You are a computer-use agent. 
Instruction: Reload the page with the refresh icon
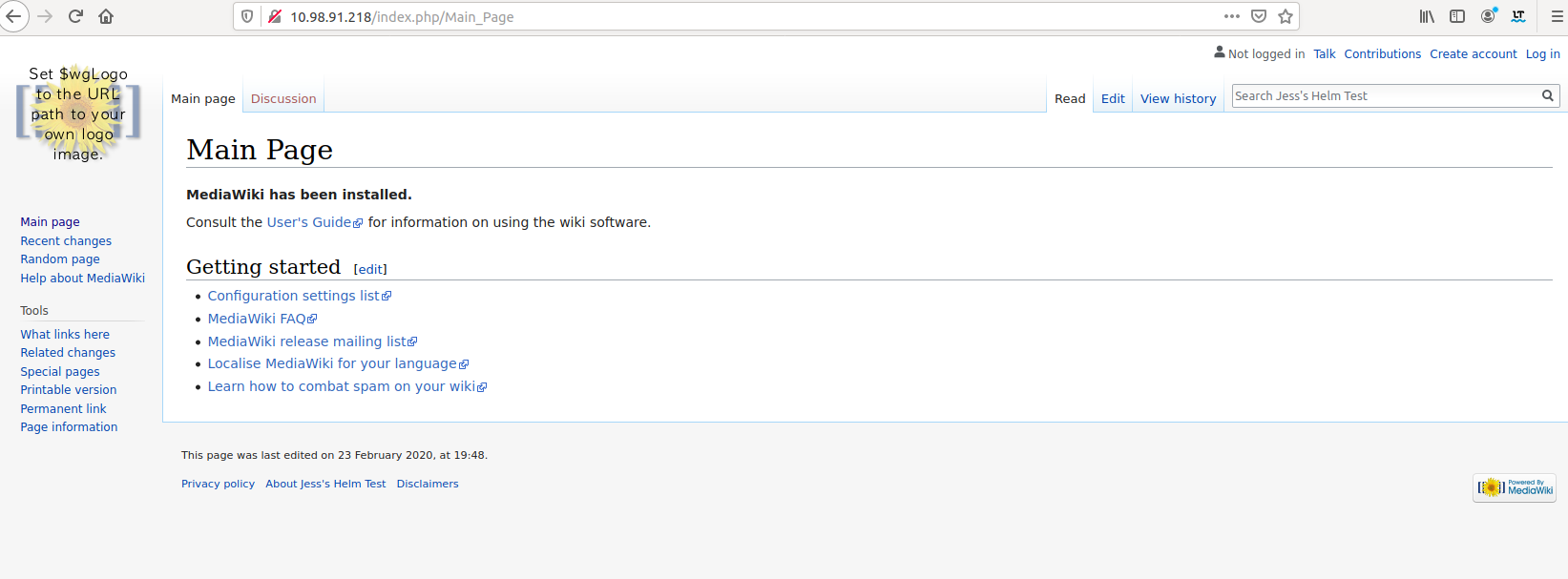coord(75,16)
